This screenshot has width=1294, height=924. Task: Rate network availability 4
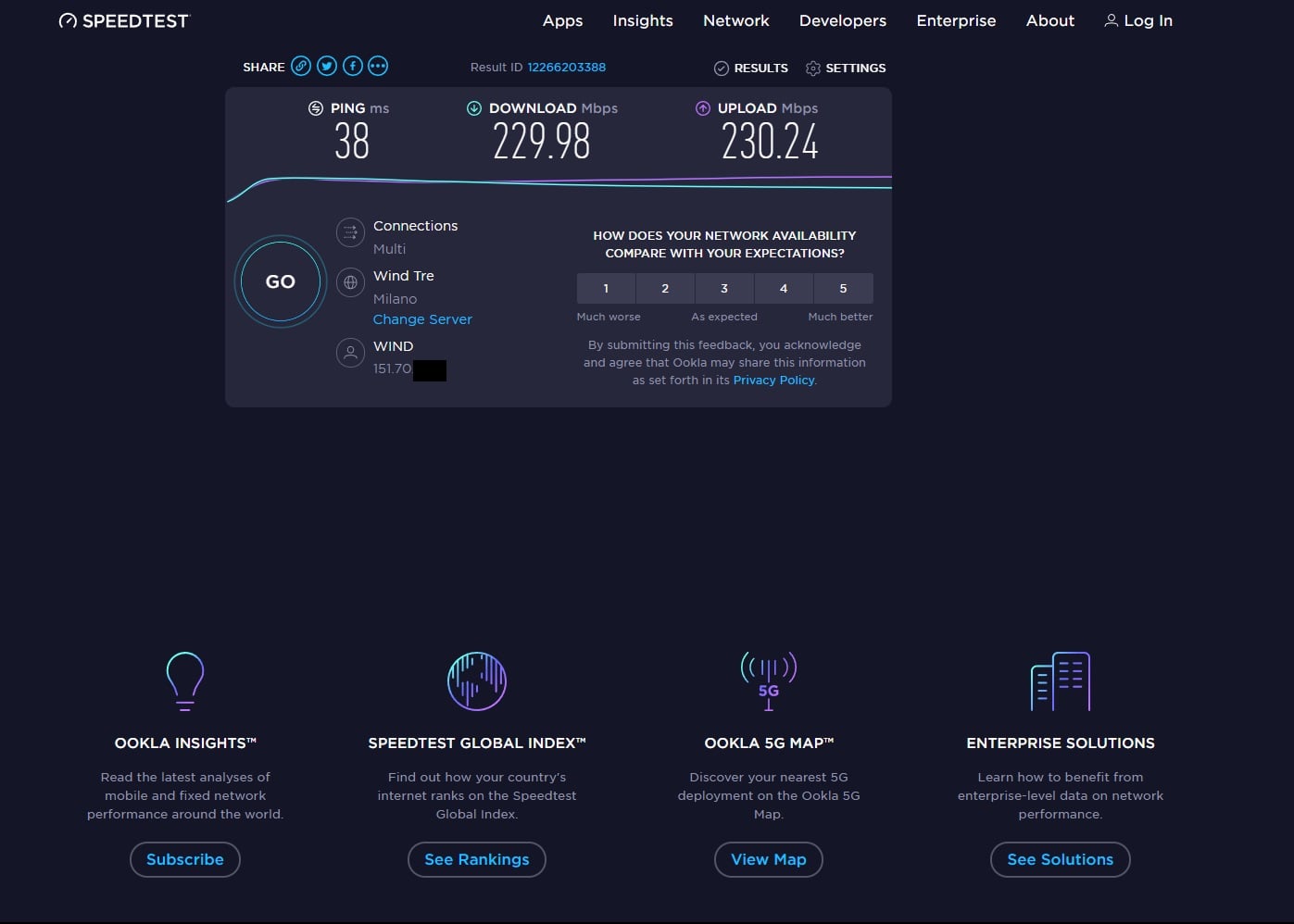784,289
